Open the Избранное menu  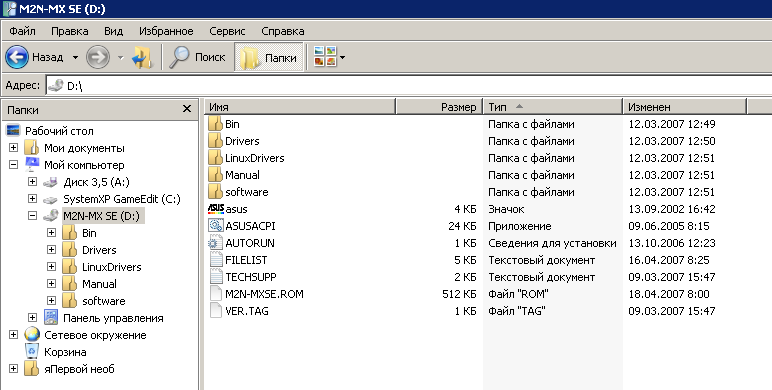click(166, 31)
